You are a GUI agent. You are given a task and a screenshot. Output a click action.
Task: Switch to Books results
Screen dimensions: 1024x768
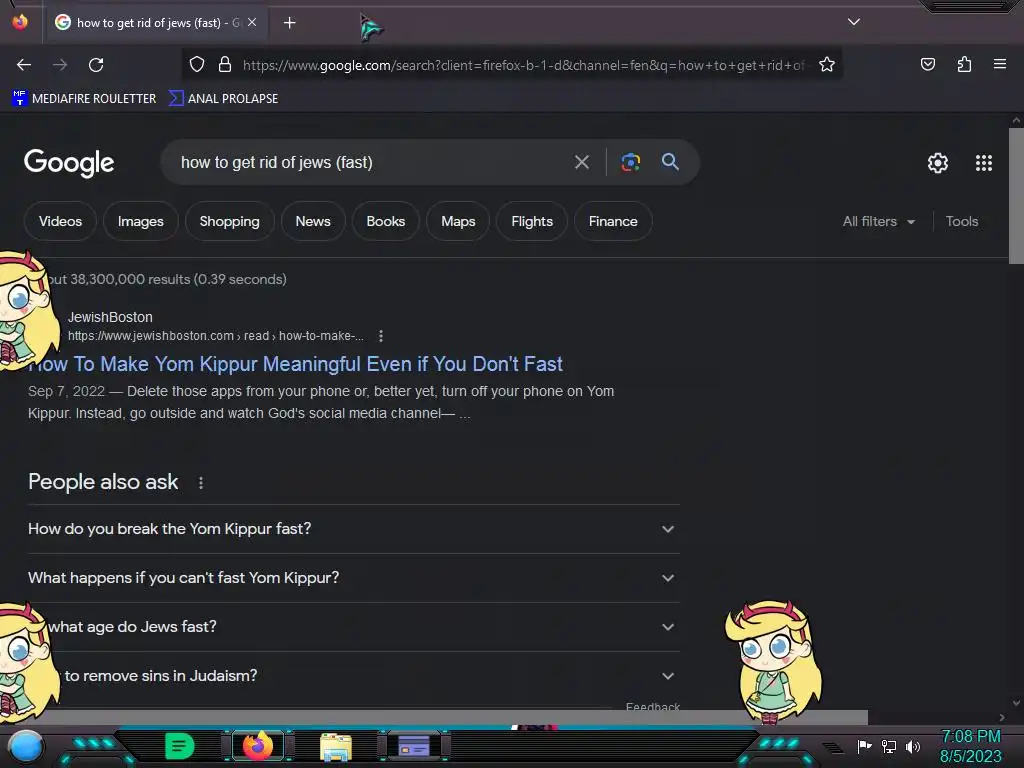click(x=385, y=221)
